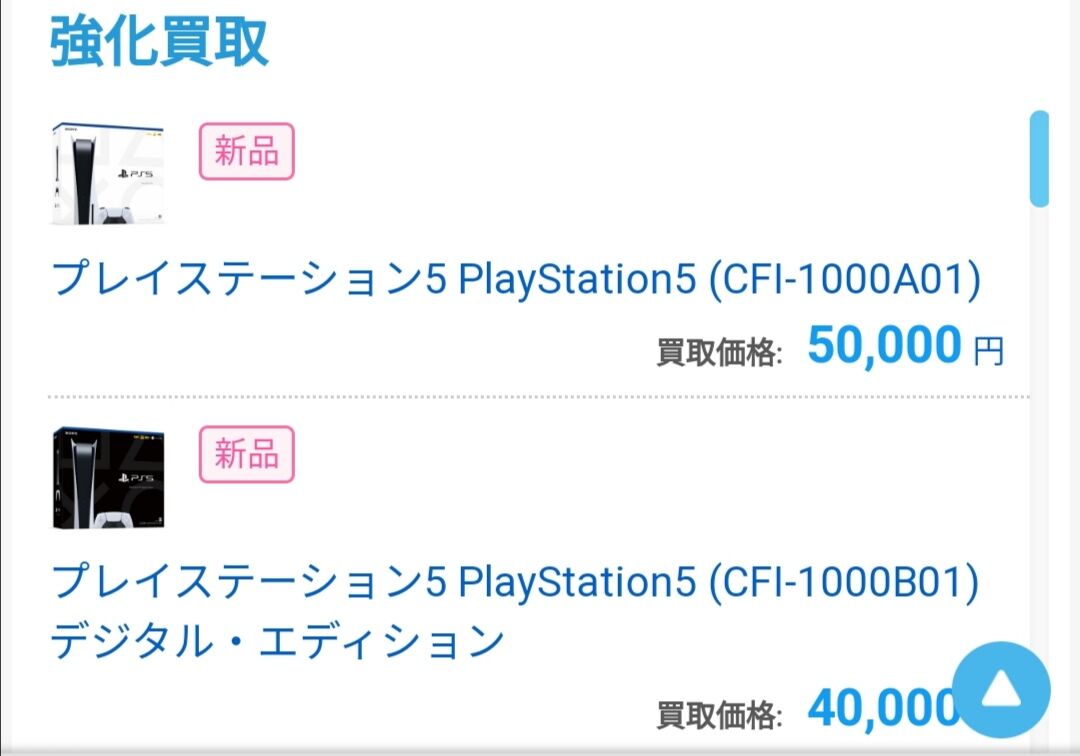This screenshot has width=1080, height=756.
Task: Select the 新品 badge for CFI-1000A01
Action: point(247,151)
